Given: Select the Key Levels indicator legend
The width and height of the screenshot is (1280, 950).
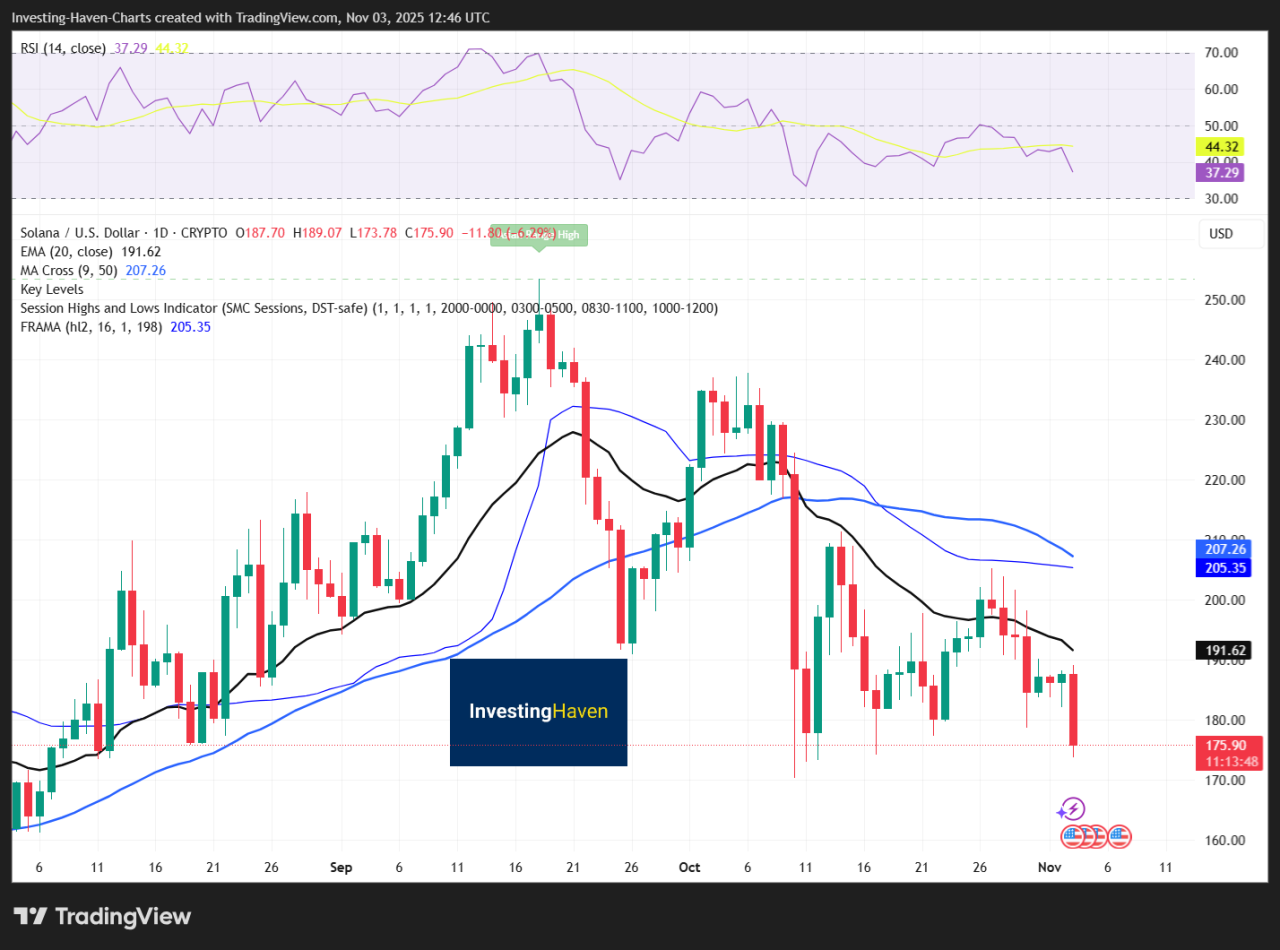Looking at the screenshot, I should (52, 288).
